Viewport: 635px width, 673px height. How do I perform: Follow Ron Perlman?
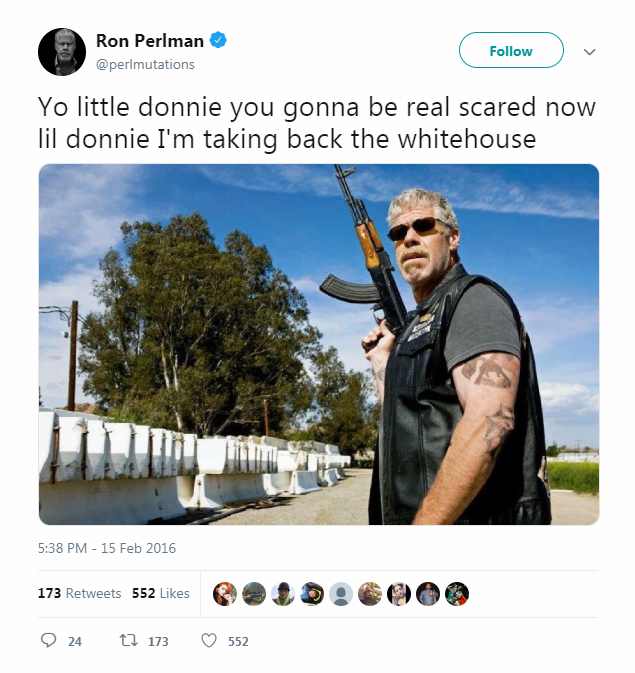(511, 50)
